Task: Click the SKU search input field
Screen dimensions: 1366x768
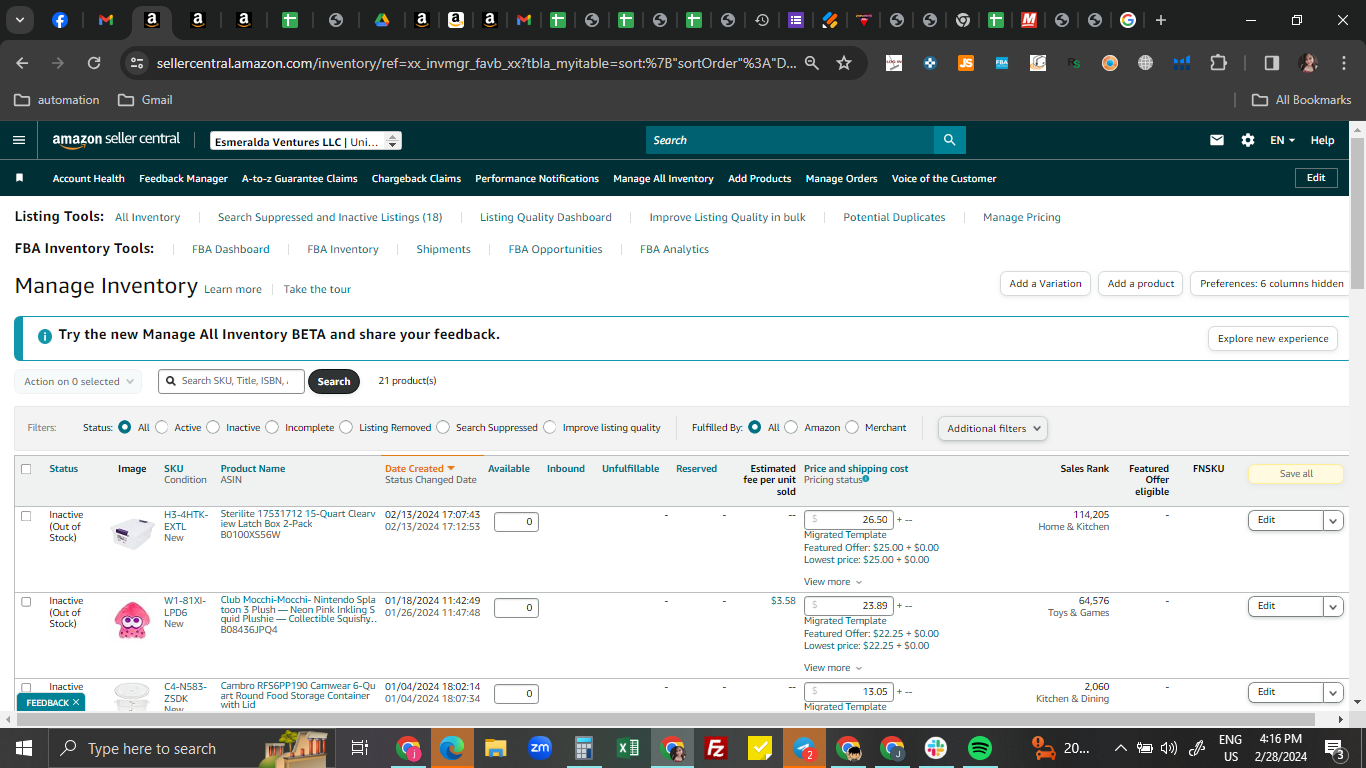Action: point(229,381)
